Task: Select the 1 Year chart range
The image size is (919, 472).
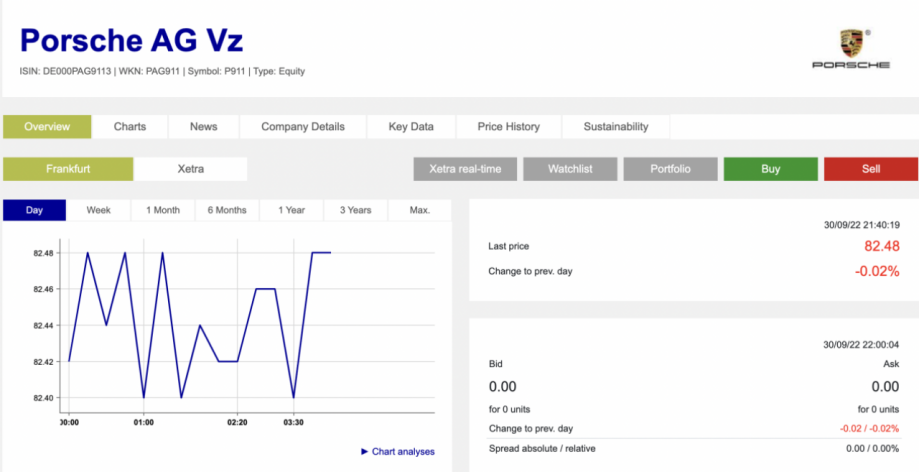Action: [x=291, y=210]
